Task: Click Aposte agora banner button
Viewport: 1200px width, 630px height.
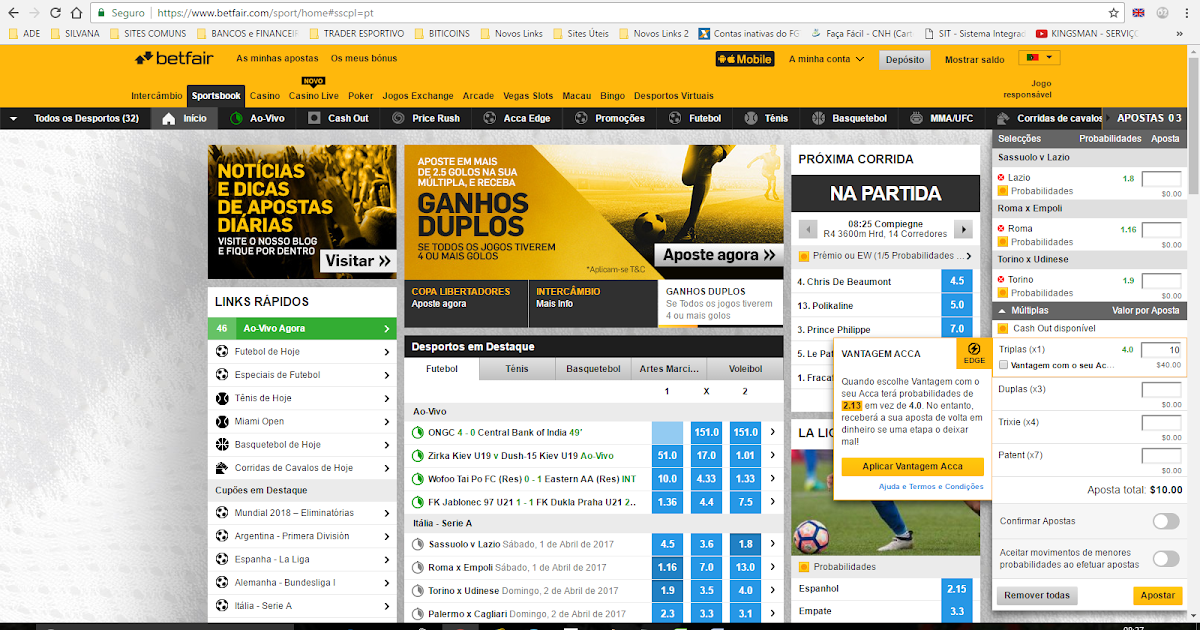Action: coord(719,255)
